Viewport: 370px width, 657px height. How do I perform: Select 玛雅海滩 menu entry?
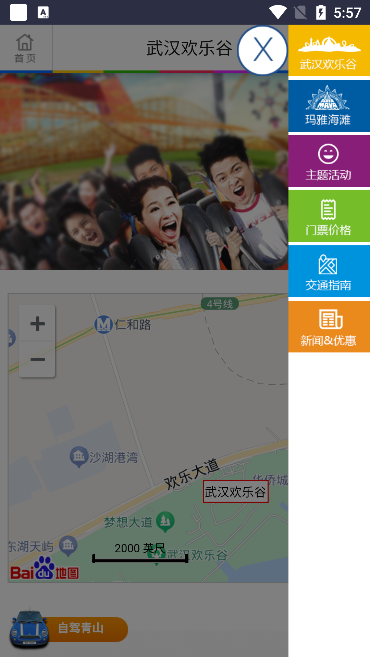click(x=329, y=106)
